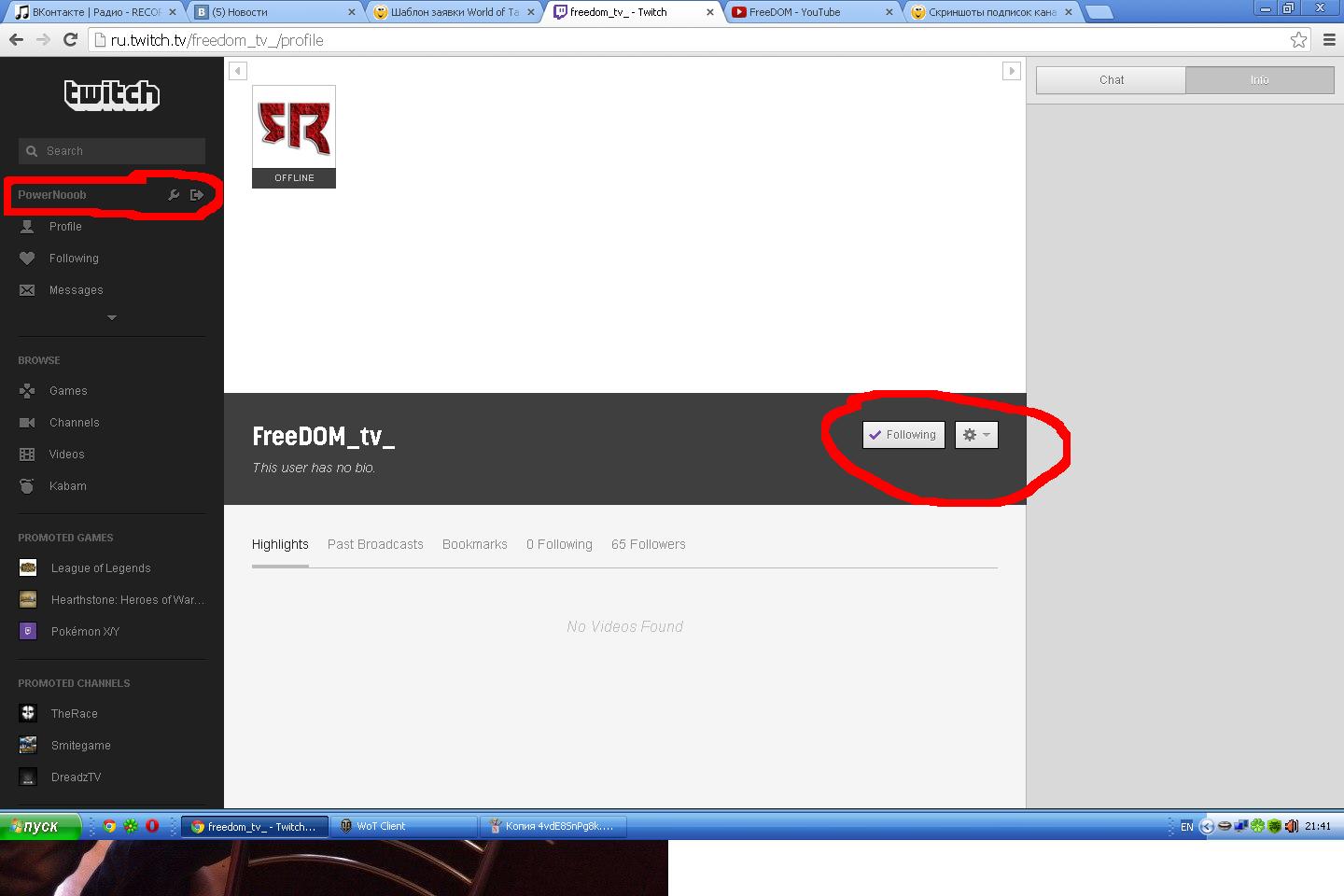Image resolution: width=1344 pixels, height=896 pixels.
Task: Open new browser tab button
Action: point(1100,12)
